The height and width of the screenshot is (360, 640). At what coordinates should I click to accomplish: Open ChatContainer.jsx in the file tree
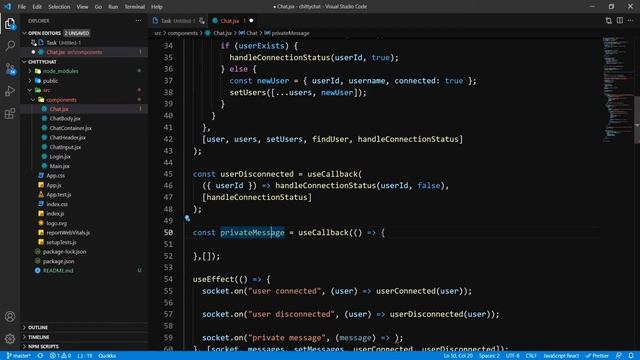tap(70, 128)
